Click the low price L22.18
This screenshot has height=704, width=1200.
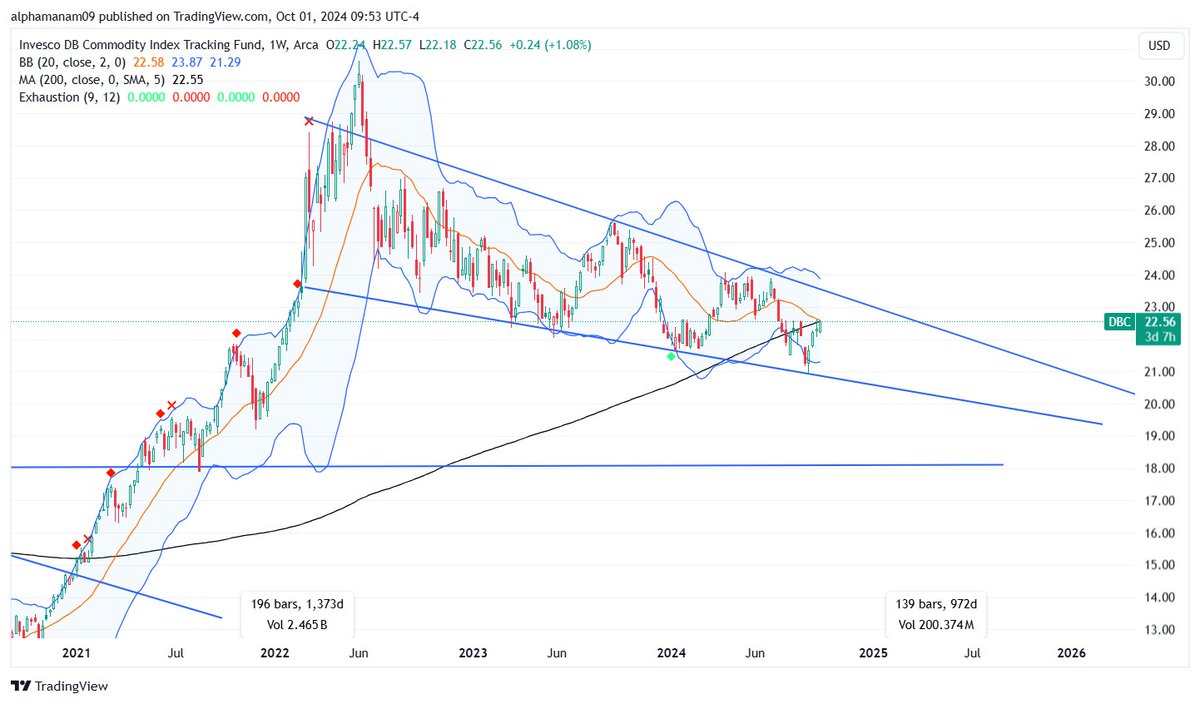[x=438, y=44]
